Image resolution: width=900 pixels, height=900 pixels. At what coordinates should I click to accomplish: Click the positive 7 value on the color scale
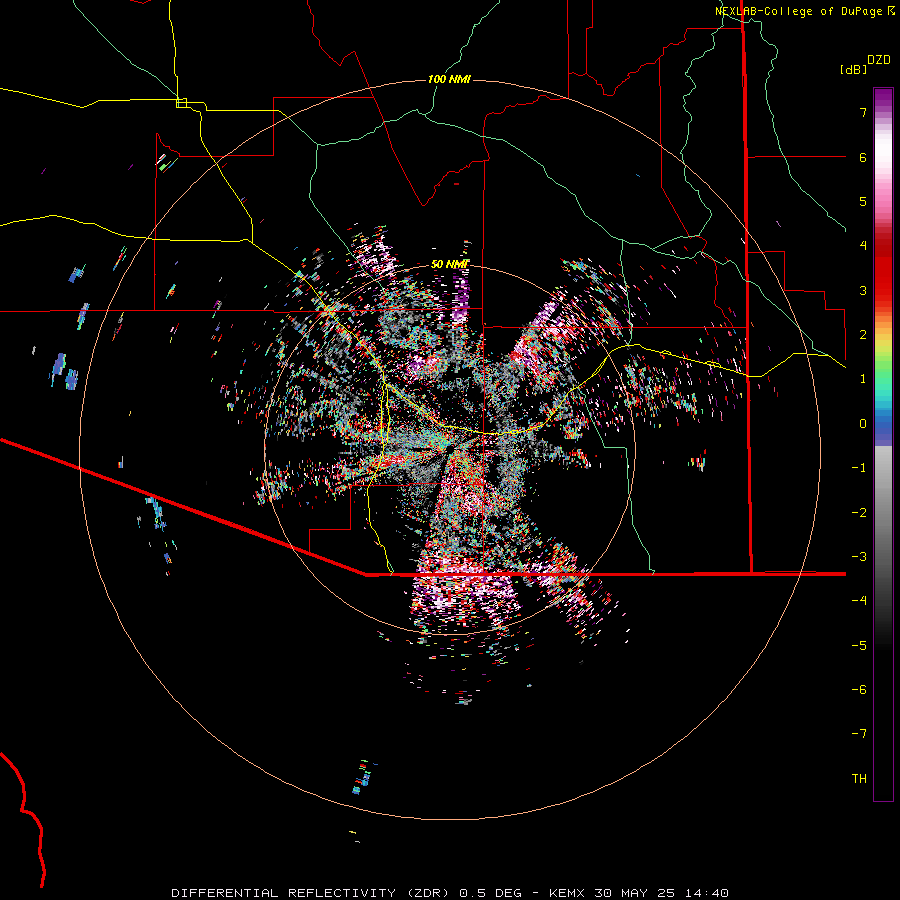coord(863,112)
